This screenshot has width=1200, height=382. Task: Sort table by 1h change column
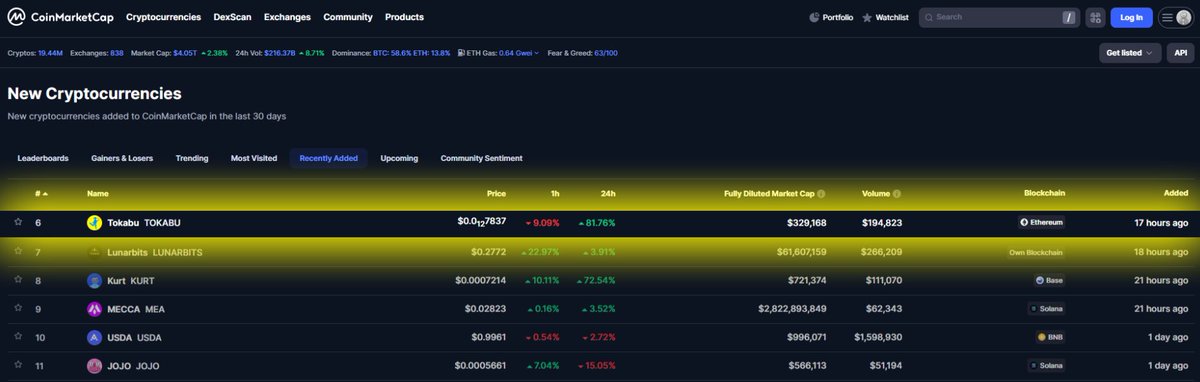[554, 194]
